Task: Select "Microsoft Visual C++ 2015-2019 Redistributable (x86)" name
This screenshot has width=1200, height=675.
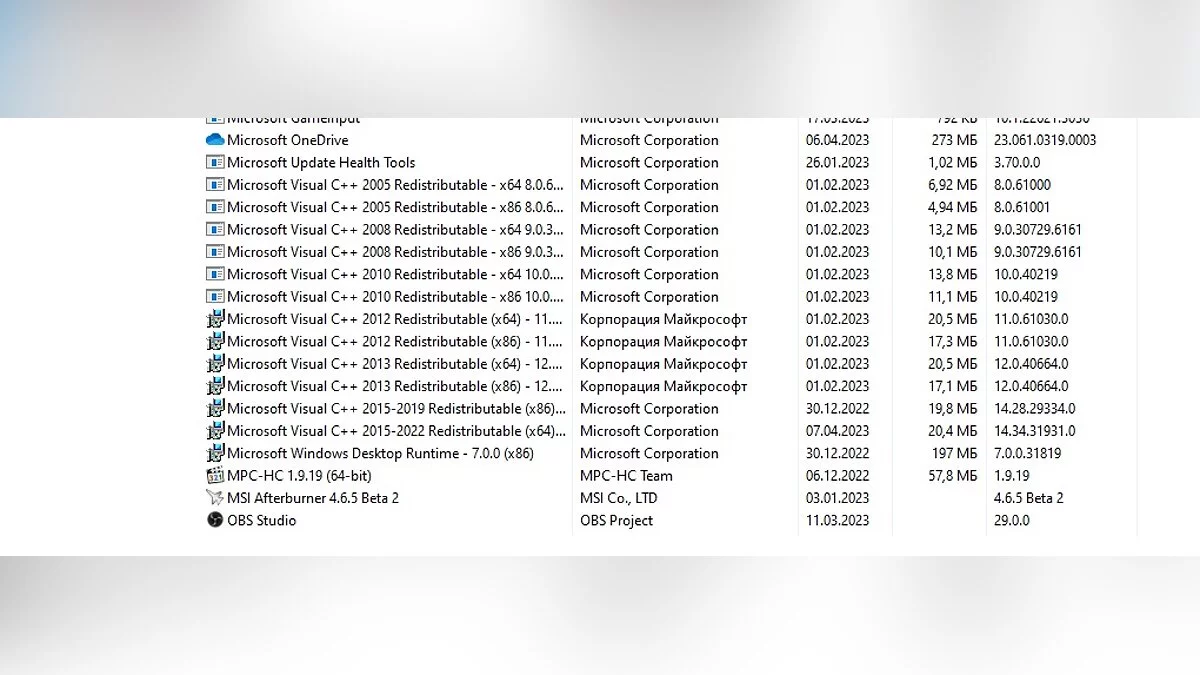Action: click(x=394, y=408)
